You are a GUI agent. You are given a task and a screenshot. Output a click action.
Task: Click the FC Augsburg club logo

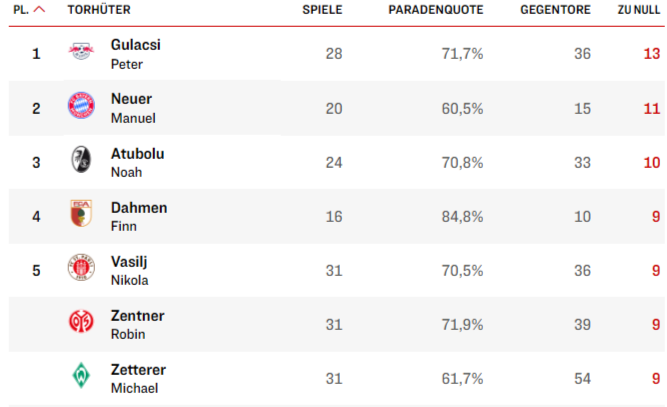(x=81, y=213)
